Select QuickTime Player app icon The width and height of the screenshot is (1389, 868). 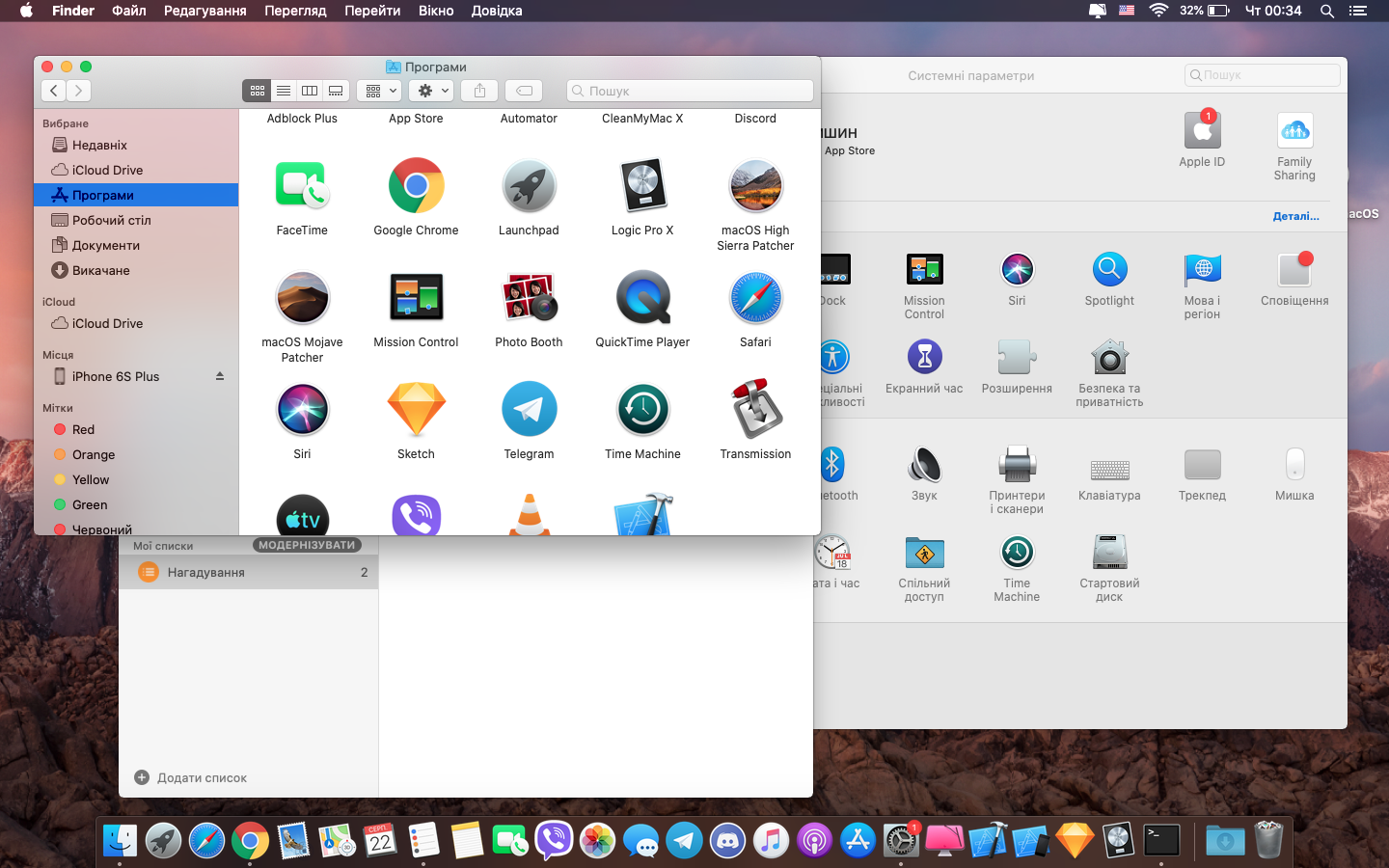642,298
